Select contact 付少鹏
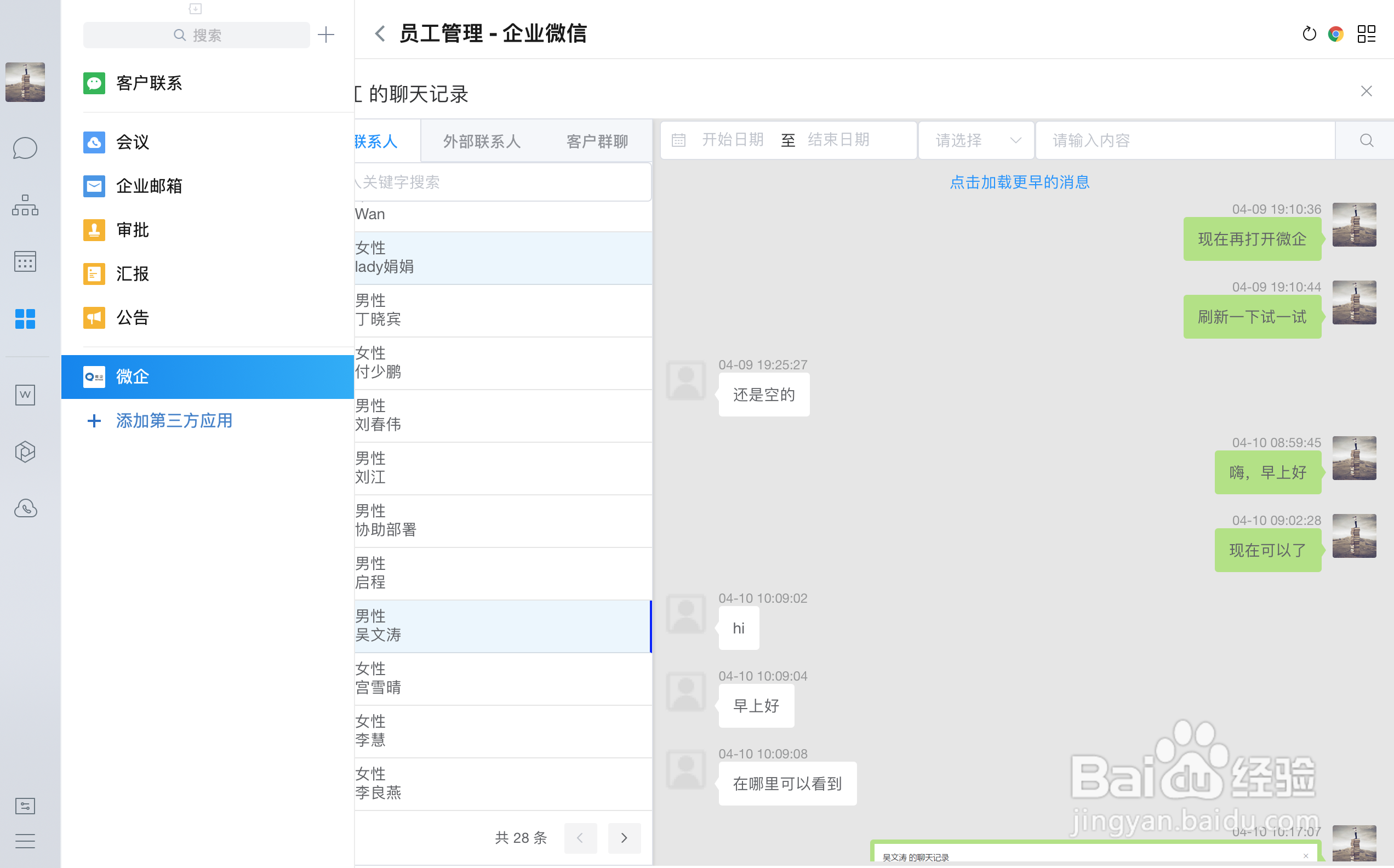 click(502, 363)
